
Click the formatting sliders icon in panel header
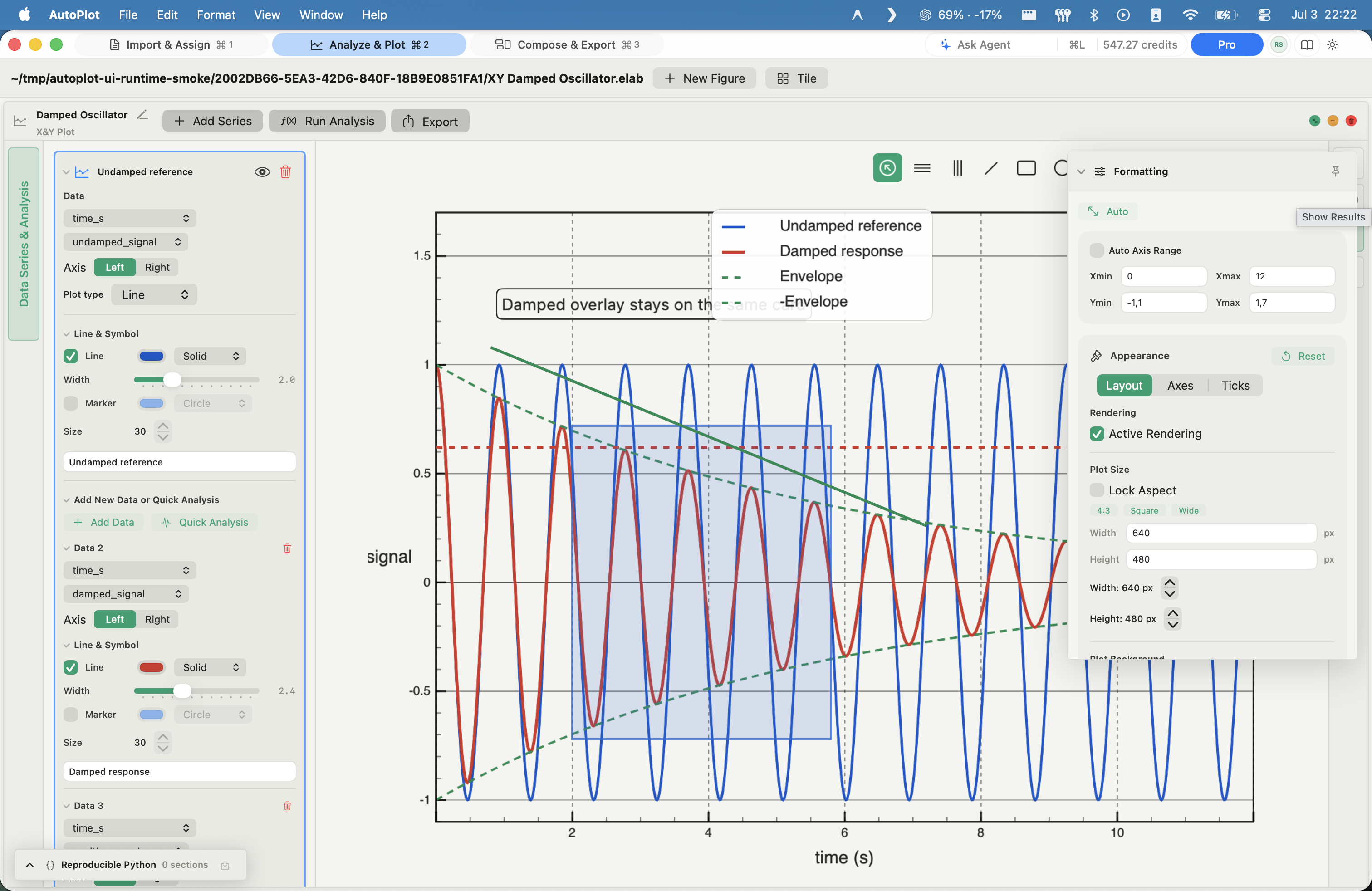[x=1099, y=171]
